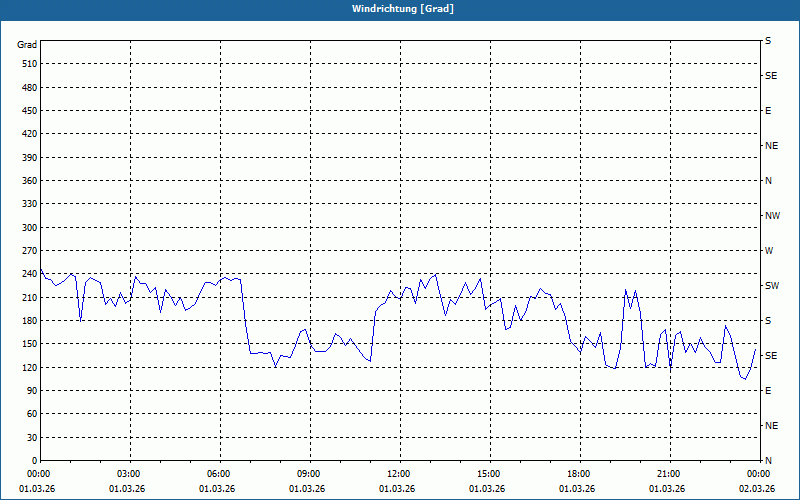
Task: Select the 15:00 time label
Action: click(490, 474)
